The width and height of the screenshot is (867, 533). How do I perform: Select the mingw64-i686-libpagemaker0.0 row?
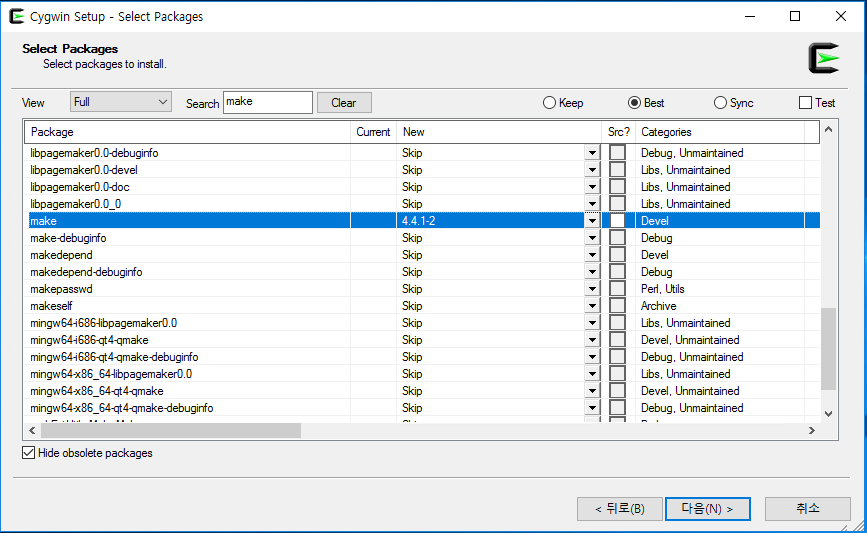point(422,323)
